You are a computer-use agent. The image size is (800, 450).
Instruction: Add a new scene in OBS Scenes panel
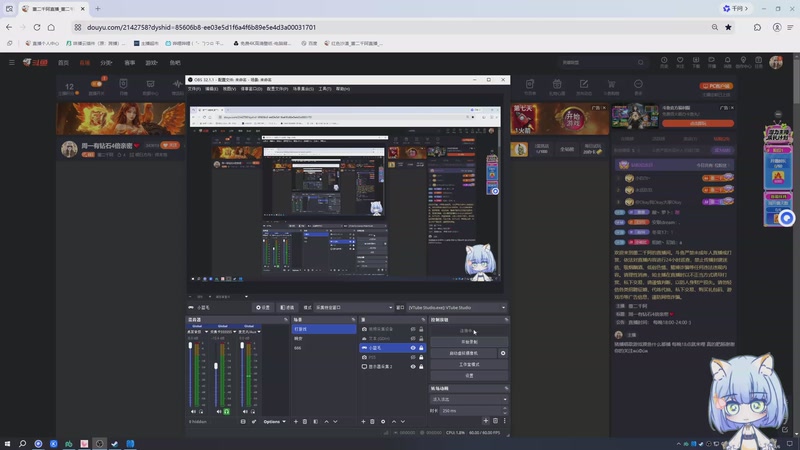coord(296,421)
